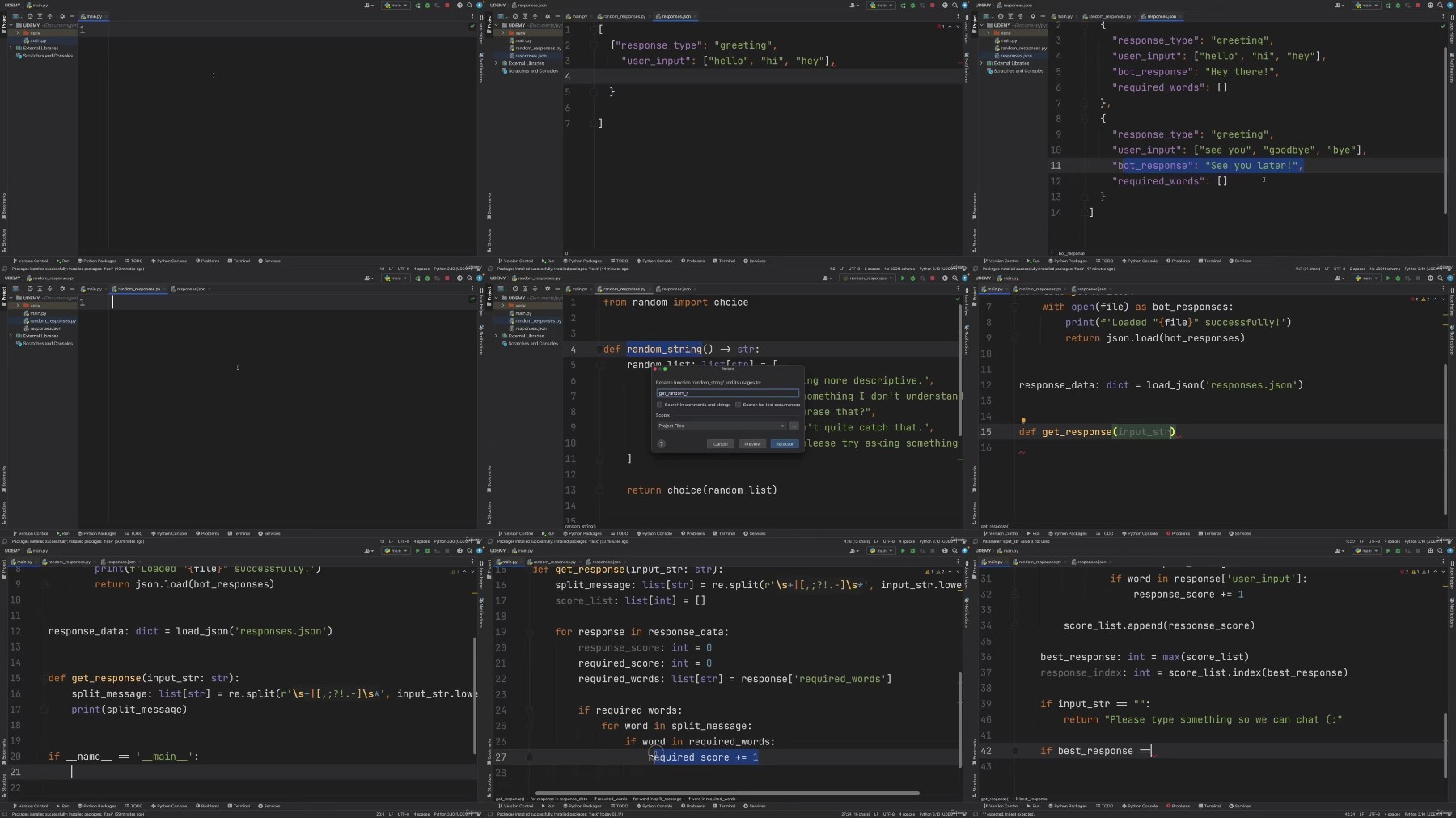The height and width of the screenshot is (818, 1456).
Task: Click Select Opened File target icon in single-tab window
Action: [30, 16]
